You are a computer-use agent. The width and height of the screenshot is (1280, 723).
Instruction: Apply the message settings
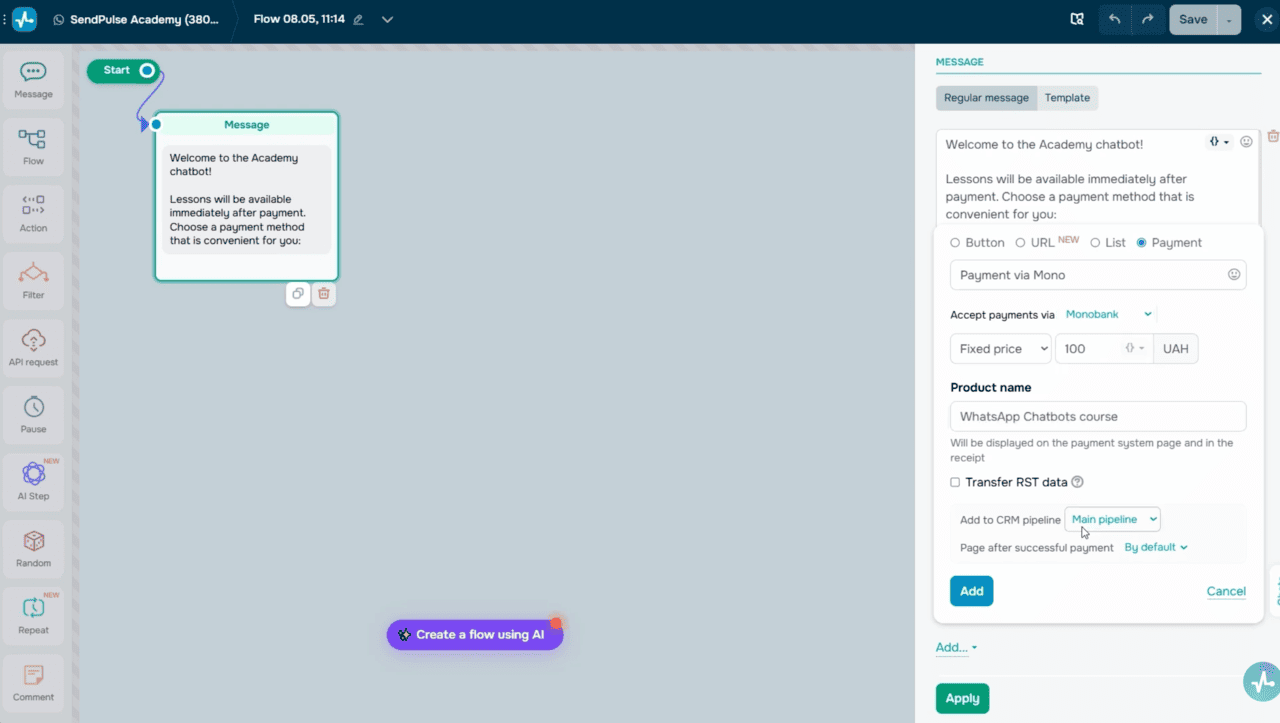click(x=962, y=698)
